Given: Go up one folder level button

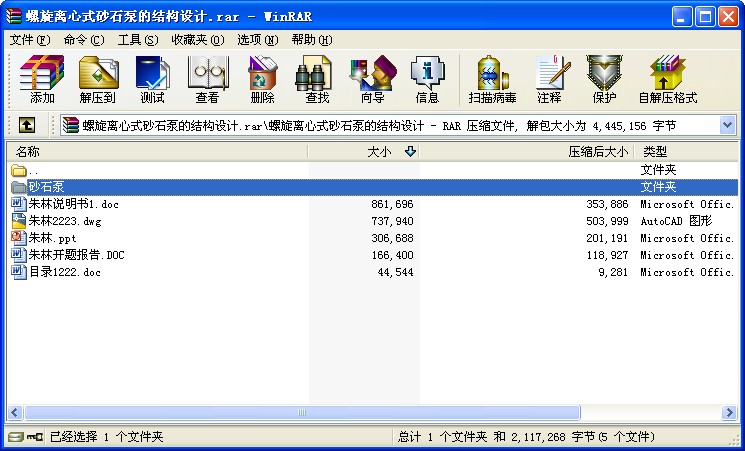Looking at the screenshot, I should [x=27, y=125].
